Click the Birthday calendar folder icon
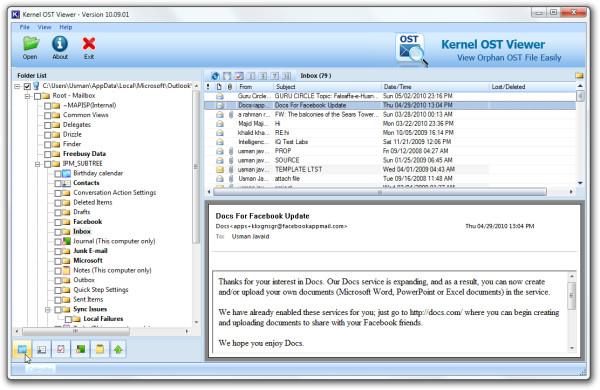This screenshot has width=600, height=390. pyautogui.click(x=67, y=173)
